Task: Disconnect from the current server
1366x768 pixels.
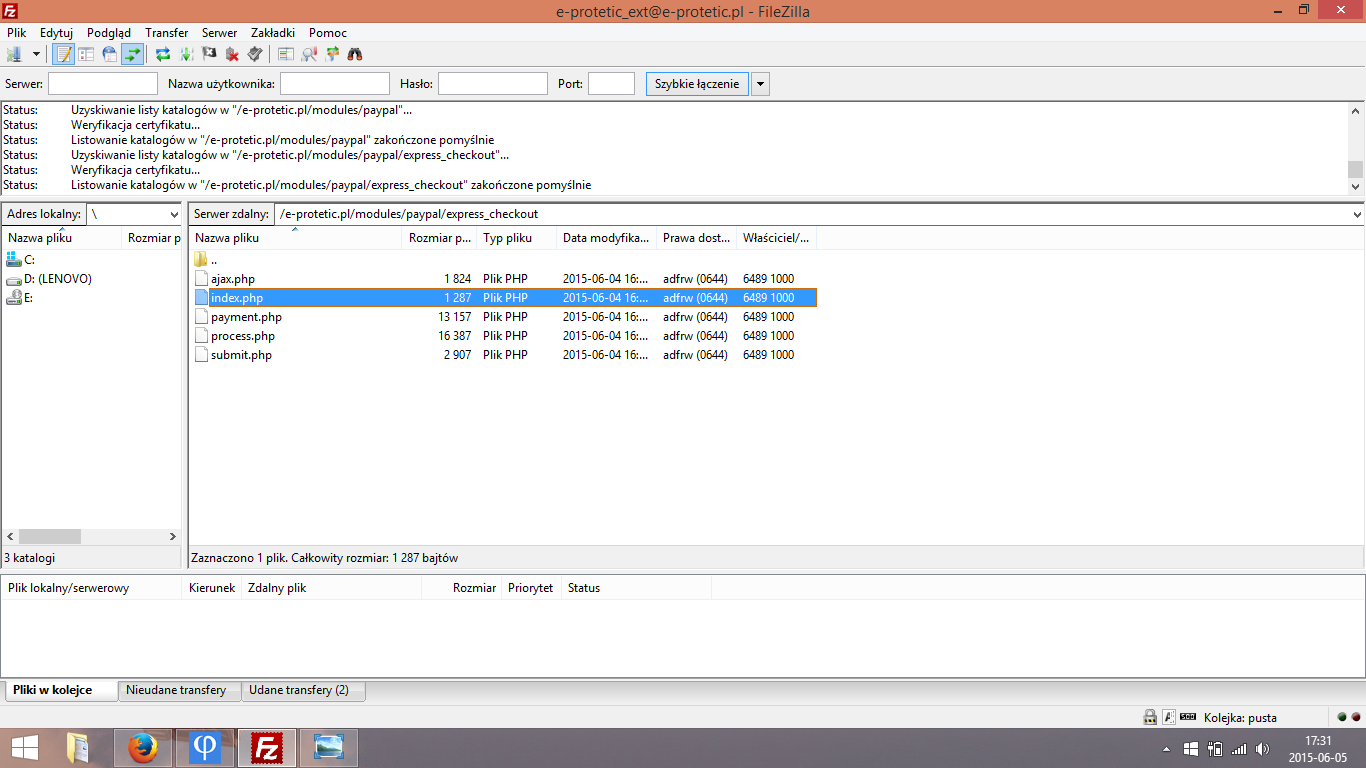Action: point(232,54)
